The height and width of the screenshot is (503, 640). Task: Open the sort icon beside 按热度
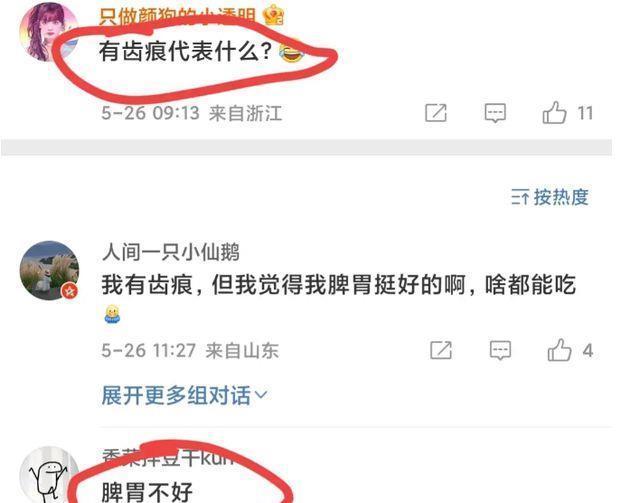pos(520,197)
